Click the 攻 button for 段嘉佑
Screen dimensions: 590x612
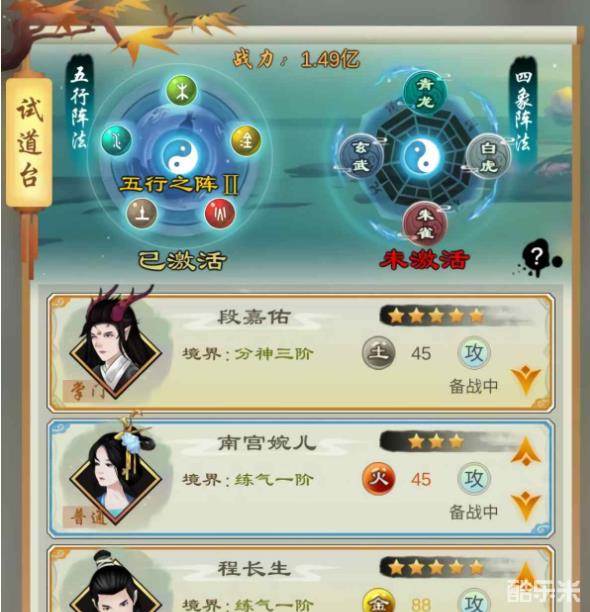click(473, 353)
